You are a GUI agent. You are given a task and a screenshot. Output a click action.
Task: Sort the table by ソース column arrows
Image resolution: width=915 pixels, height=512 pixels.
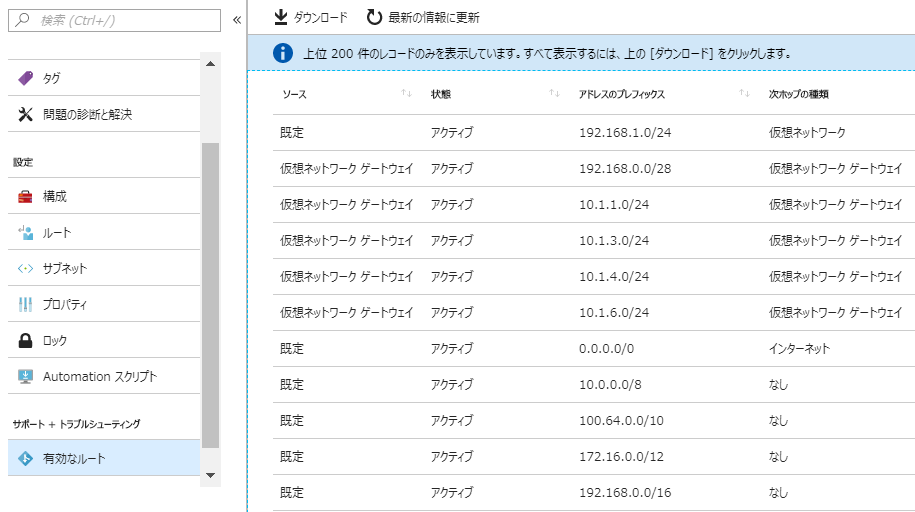pos(407,93)
